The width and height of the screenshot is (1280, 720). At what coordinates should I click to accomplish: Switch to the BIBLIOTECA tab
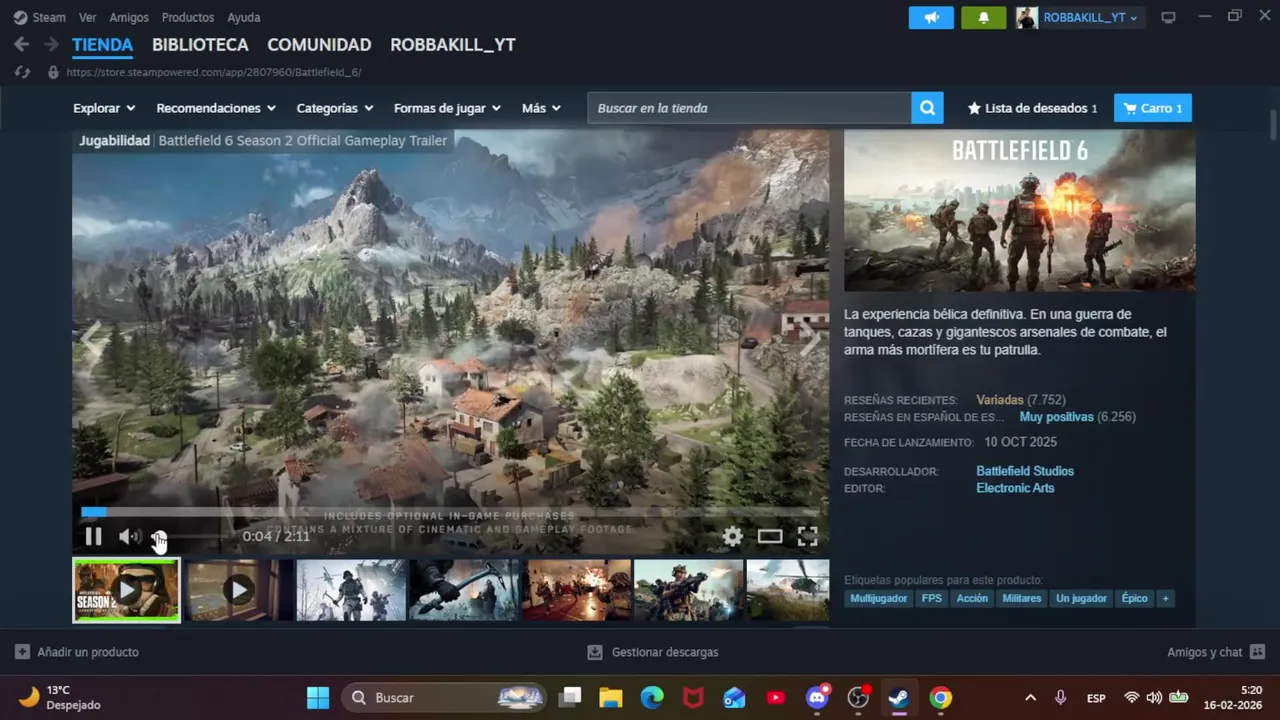tap(200, 45)
